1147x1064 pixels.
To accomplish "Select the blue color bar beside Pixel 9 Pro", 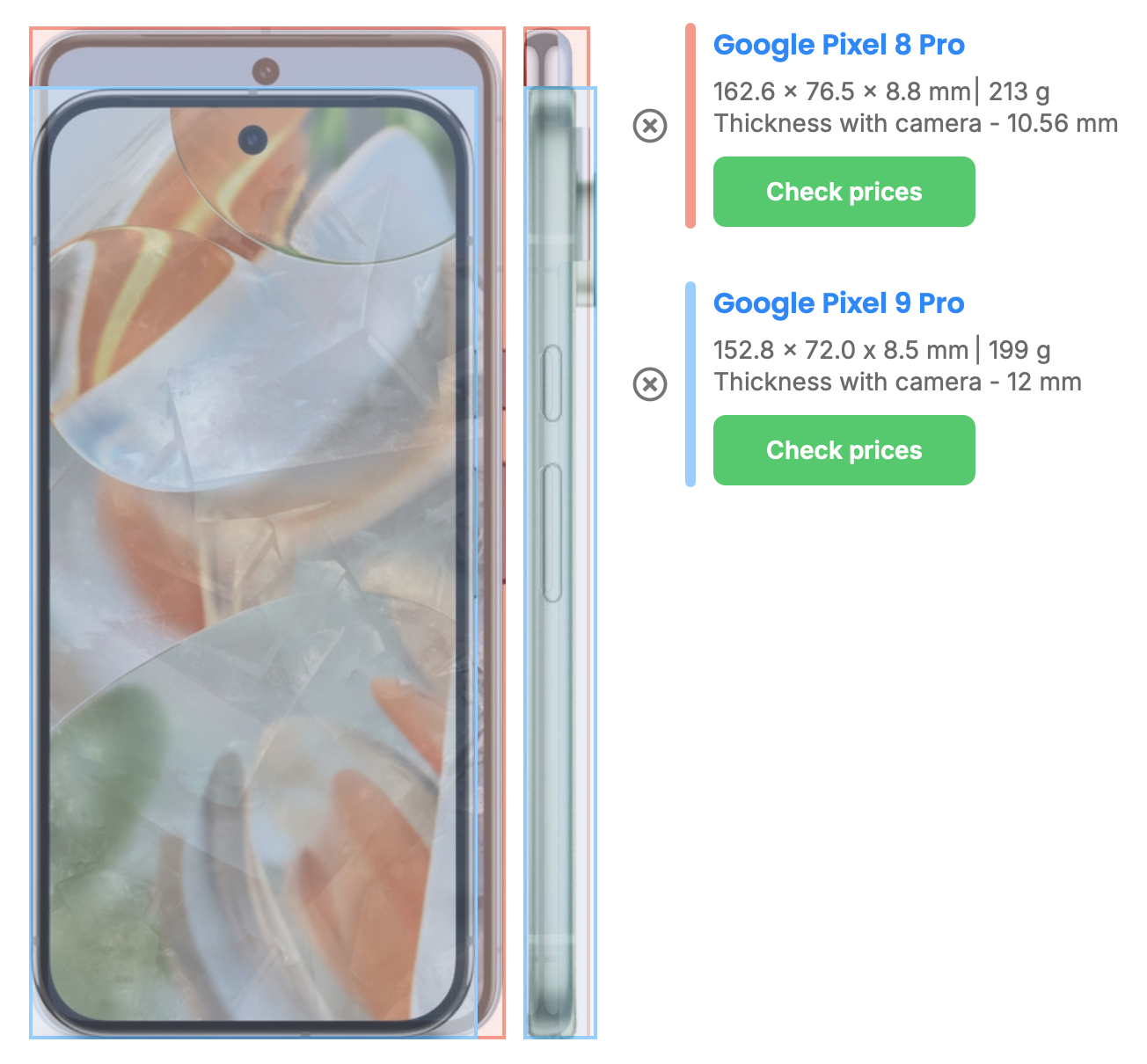I will 690,384.
